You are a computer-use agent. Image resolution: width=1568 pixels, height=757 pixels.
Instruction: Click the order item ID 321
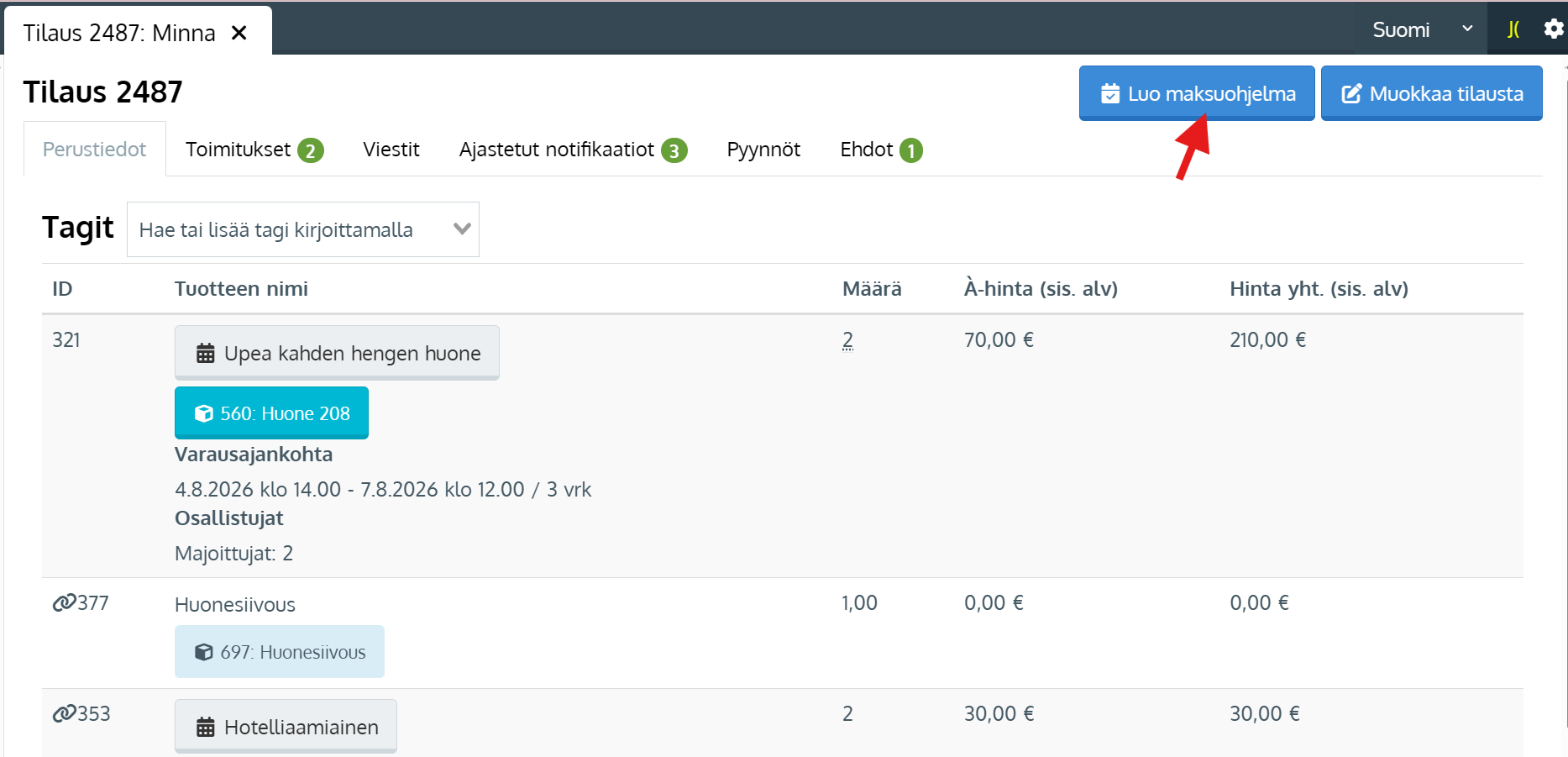pos(66,339)
